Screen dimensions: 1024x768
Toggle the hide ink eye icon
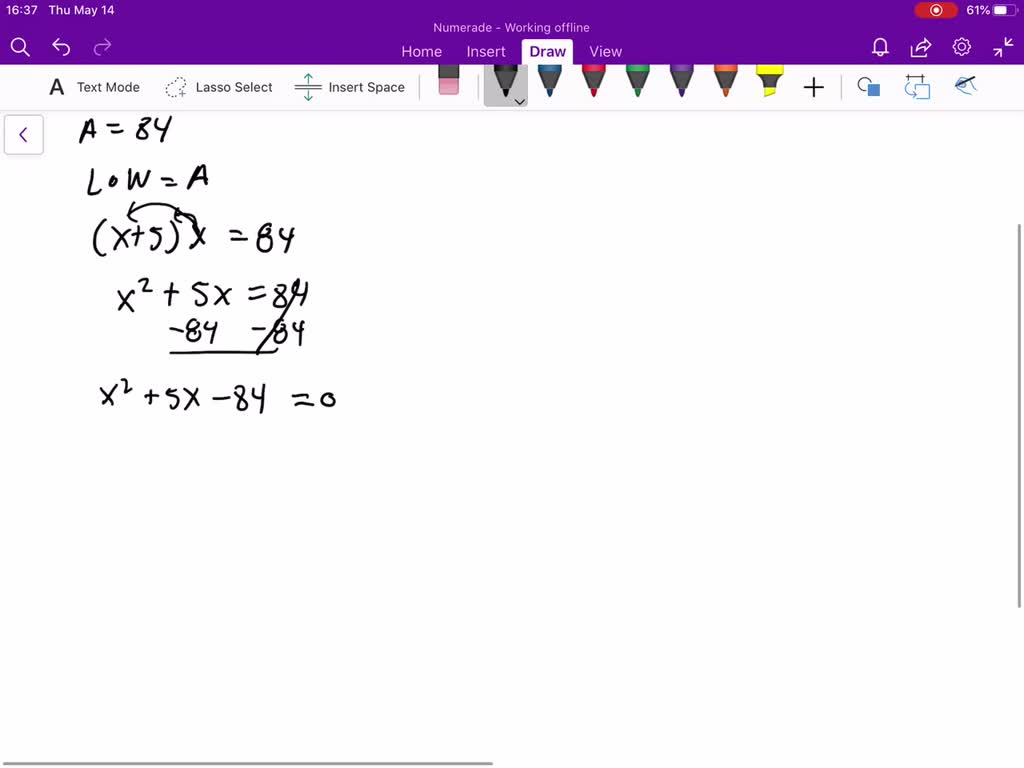[x=965, y=86]
